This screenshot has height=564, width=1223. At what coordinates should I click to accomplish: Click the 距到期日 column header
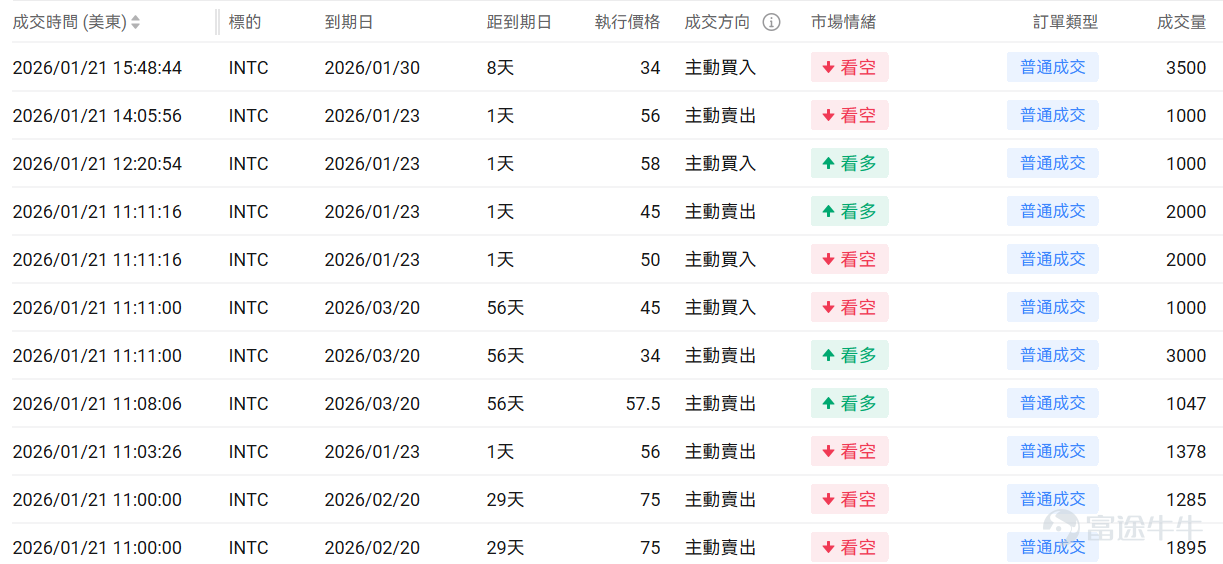[x=519, y=22]
